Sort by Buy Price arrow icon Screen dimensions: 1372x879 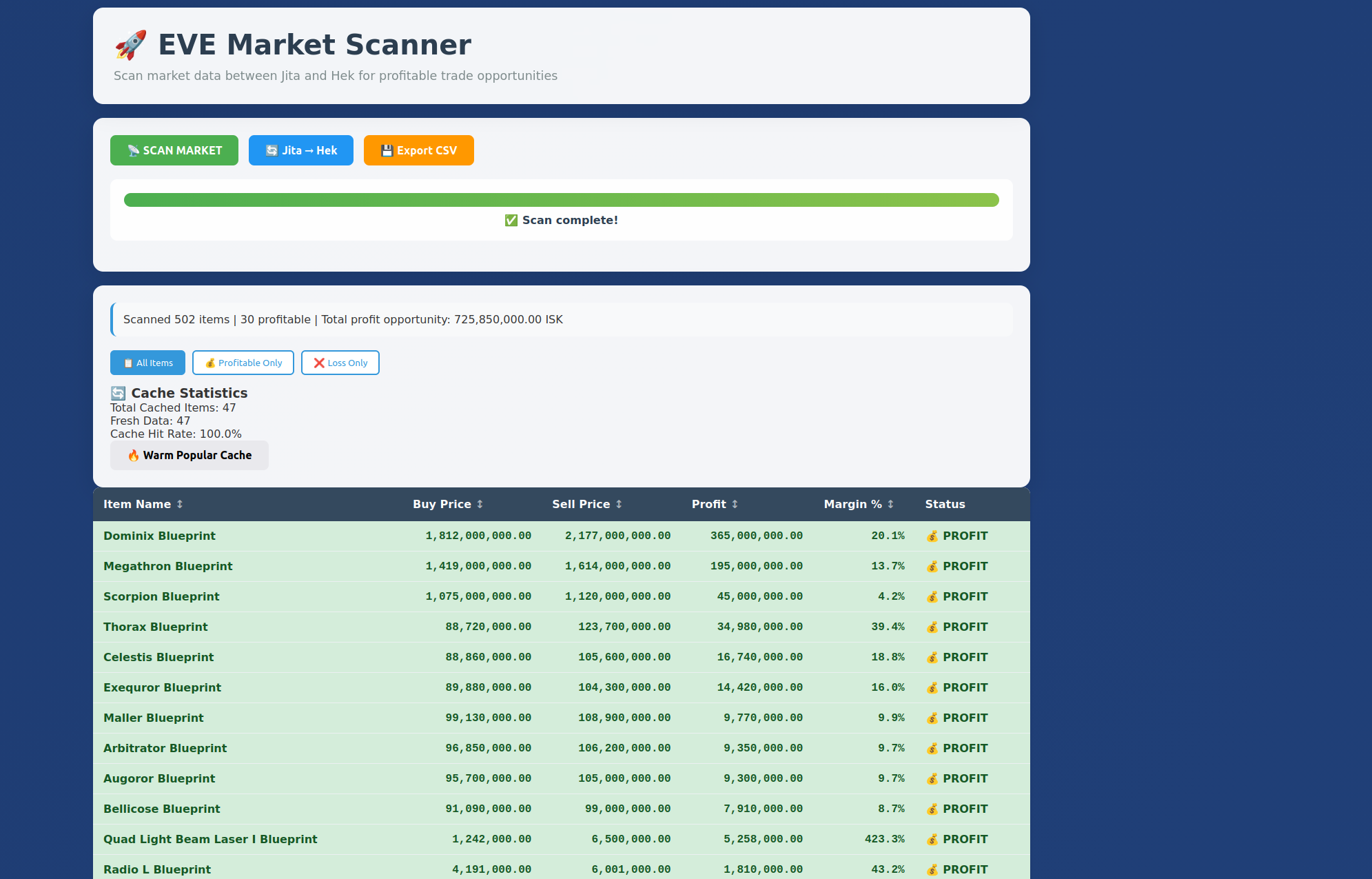[480, 504]
